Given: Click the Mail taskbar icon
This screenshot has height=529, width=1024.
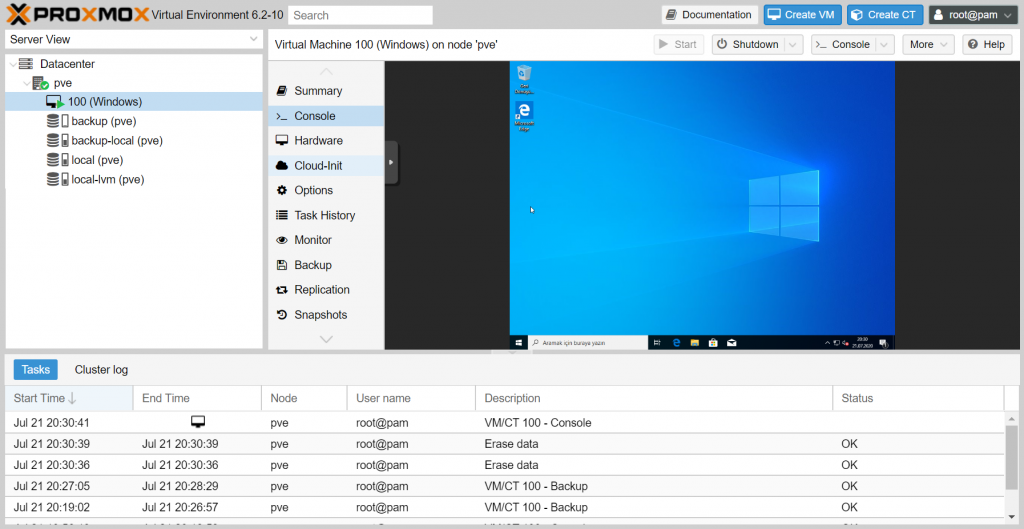Looking at the screenshot, I should click(731, 342).
